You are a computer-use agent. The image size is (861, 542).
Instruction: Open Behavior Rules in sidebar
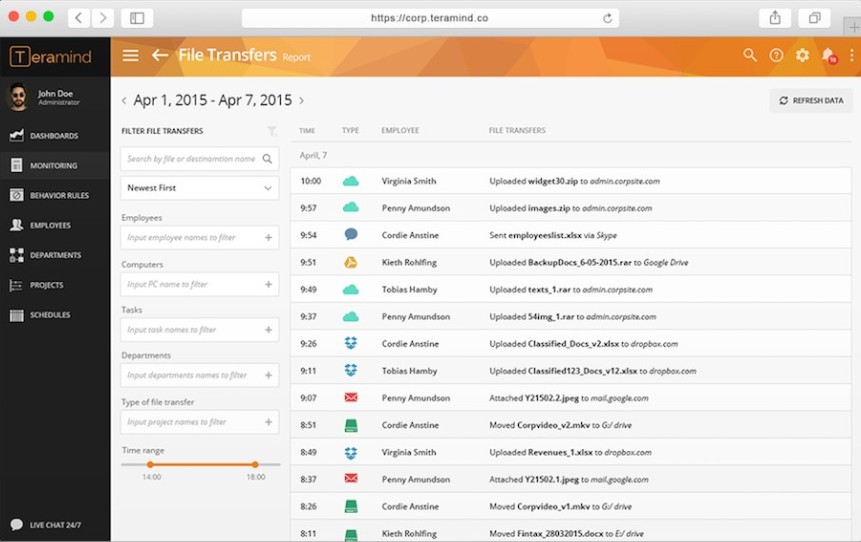(x=55, y=195)
